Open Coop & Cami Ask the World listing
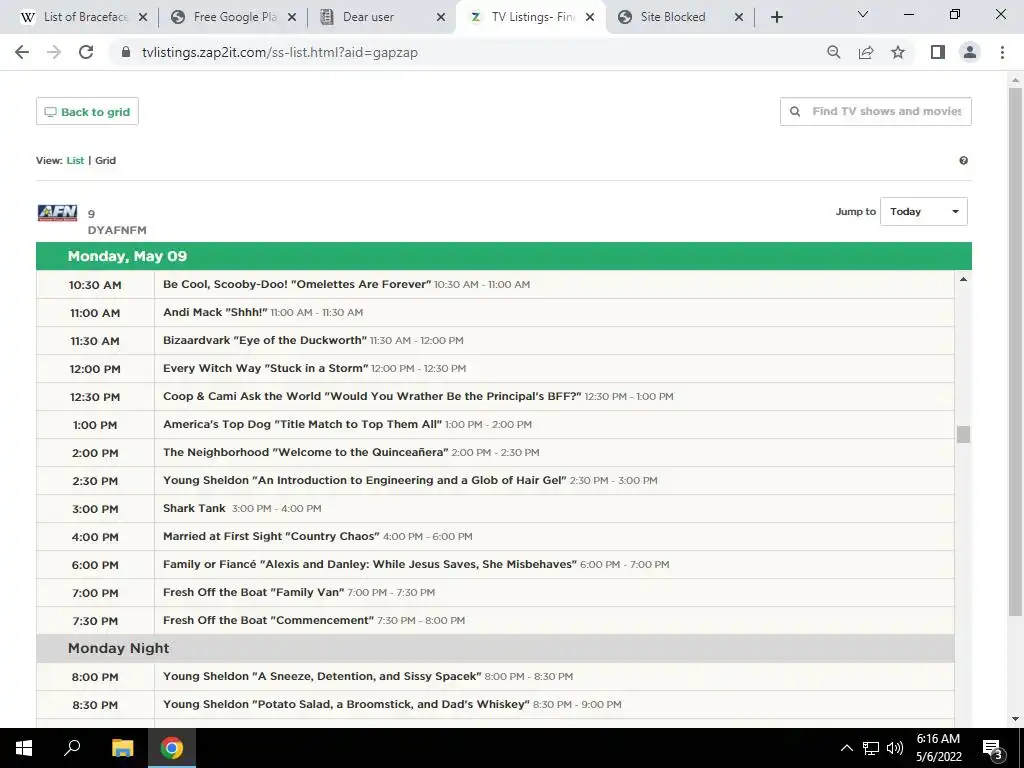1024x768 pixels. tap(372, 397)
